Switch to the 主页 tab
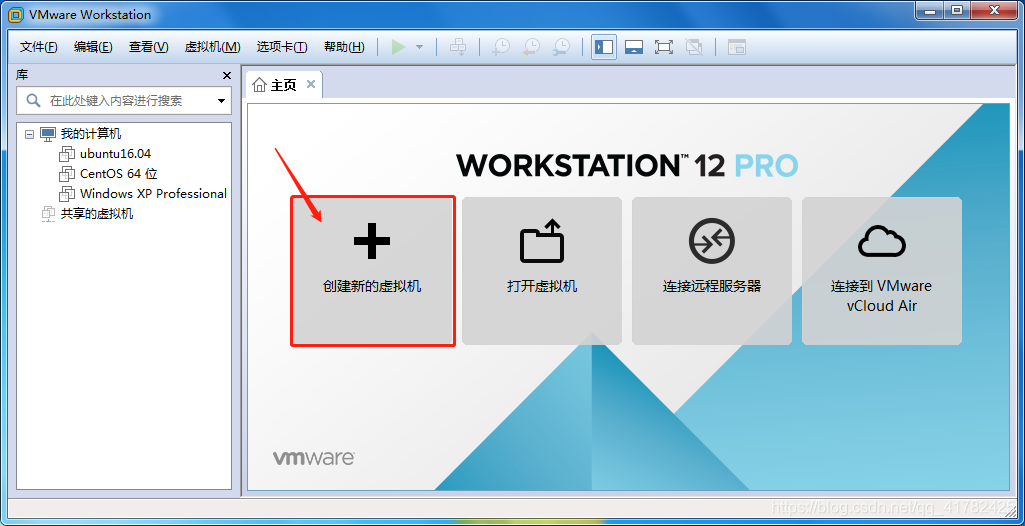Image resolution: width=1025 pixels, height=526 pixels. point(284,85)
